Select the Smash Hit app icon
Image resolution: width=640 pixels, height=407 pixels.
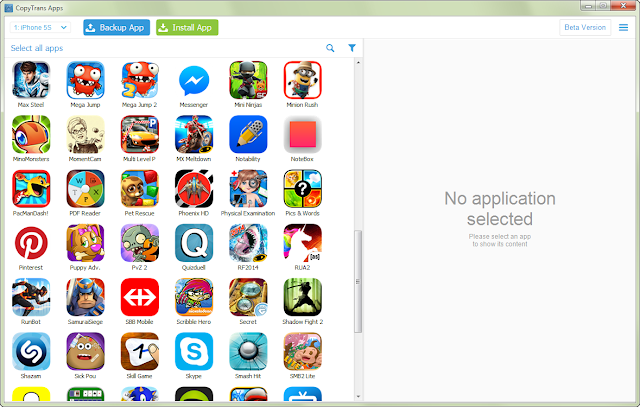pyautogui.click(x=248, y=351)
